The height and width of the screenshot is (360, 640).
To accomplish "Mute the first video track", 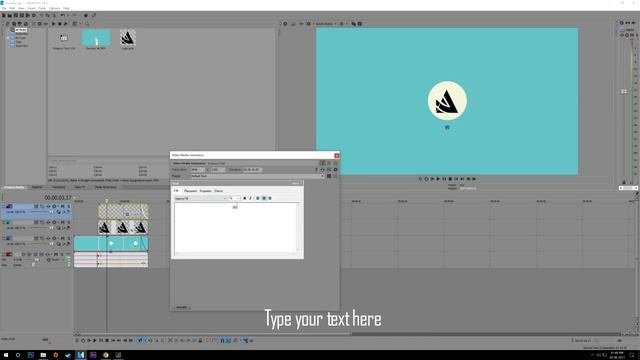I will click(x=62, y=206).
